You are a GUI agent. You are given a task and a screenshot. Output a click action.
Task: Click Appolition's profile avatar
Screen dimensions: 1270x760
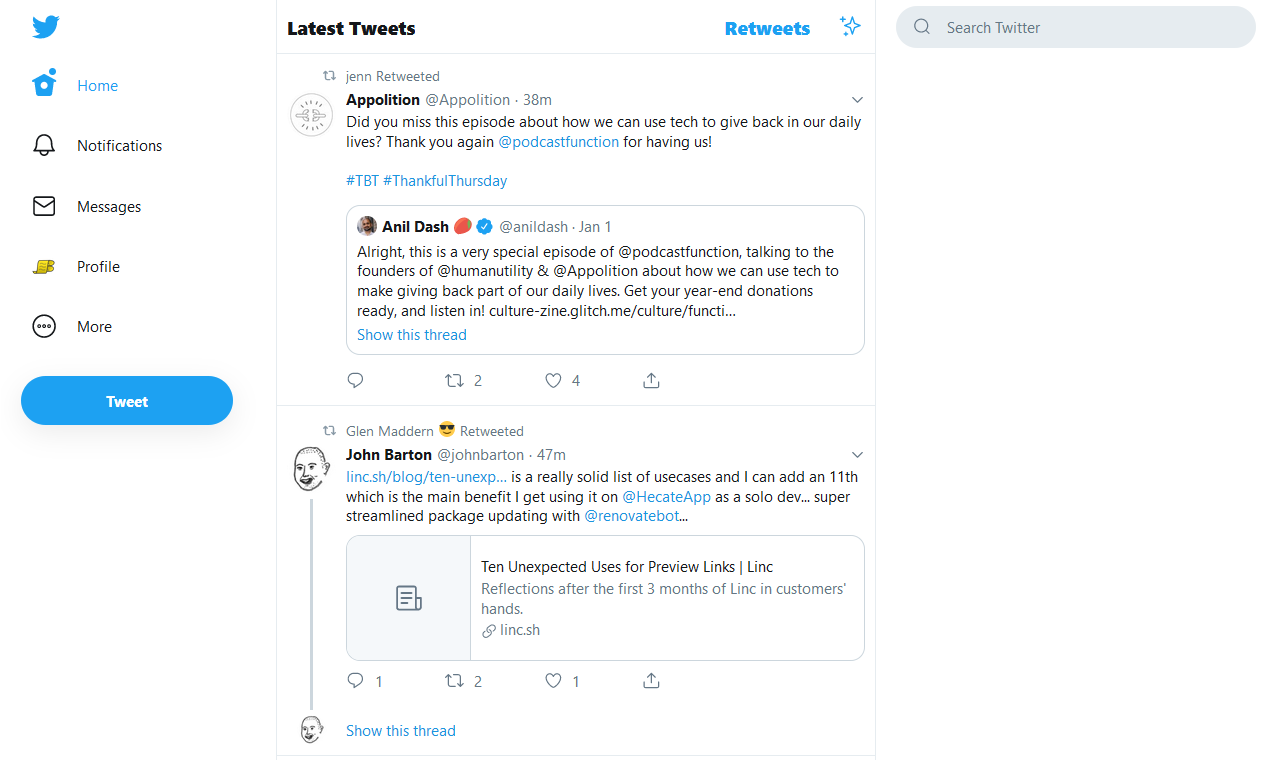click(311, 114)
